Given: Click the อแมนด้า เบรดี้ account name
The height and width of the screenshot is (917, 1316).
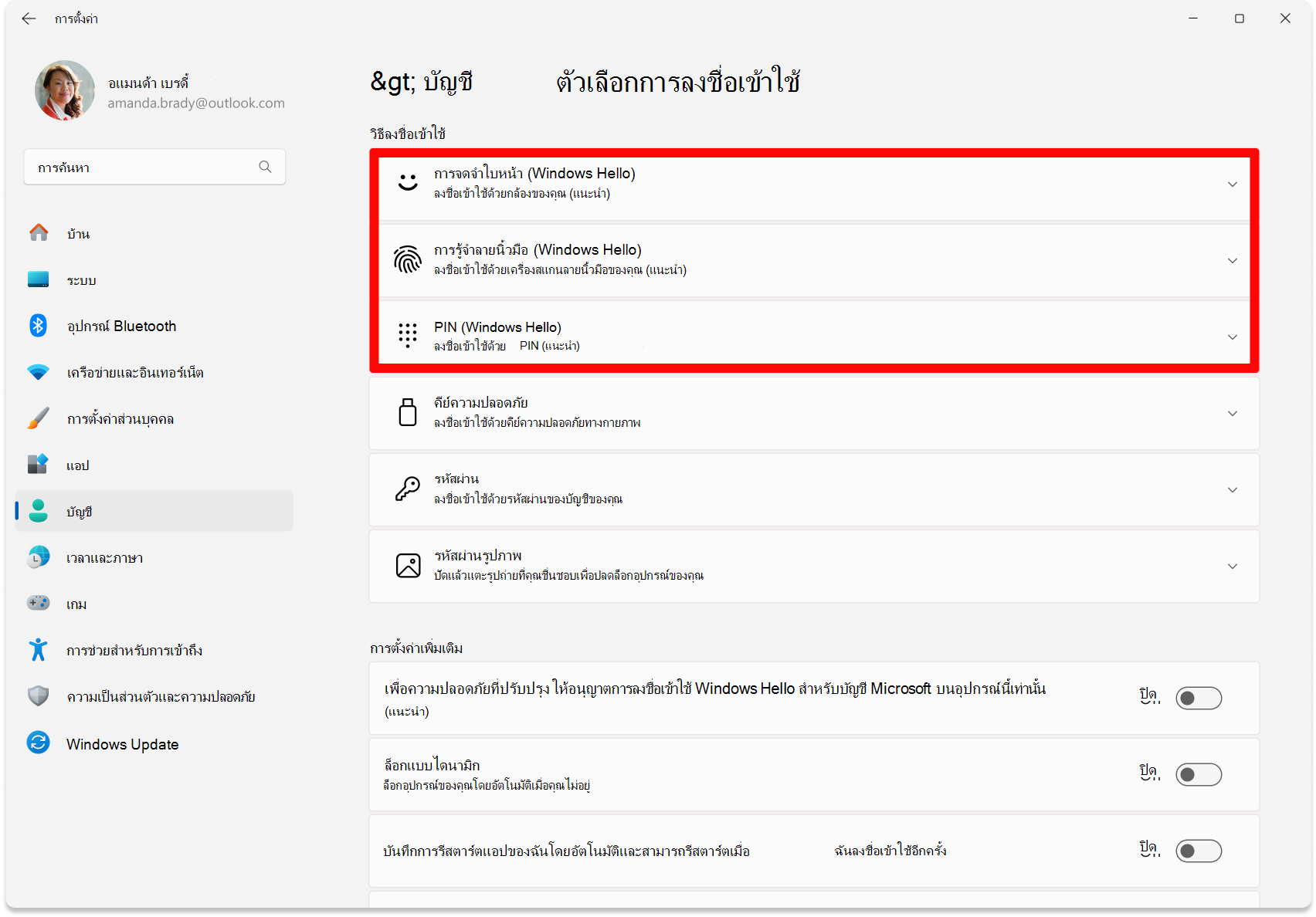Looking at the screenshot, I should pos(148,83).
